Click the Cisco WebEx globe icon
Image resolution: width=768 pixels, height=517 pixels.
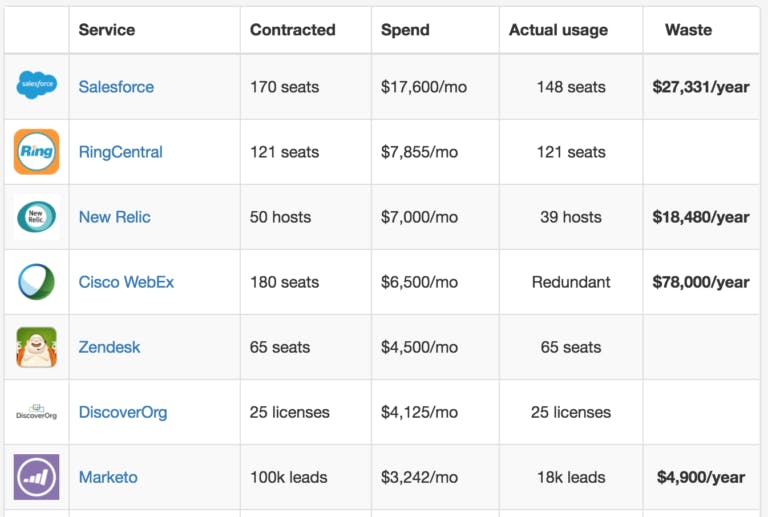pos(37,282)
